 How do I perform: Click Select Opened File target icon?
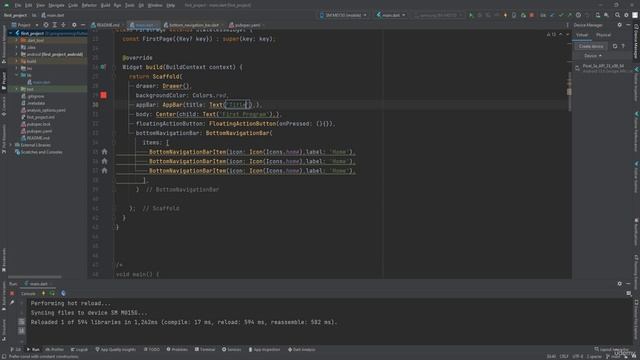coord(46,25)
